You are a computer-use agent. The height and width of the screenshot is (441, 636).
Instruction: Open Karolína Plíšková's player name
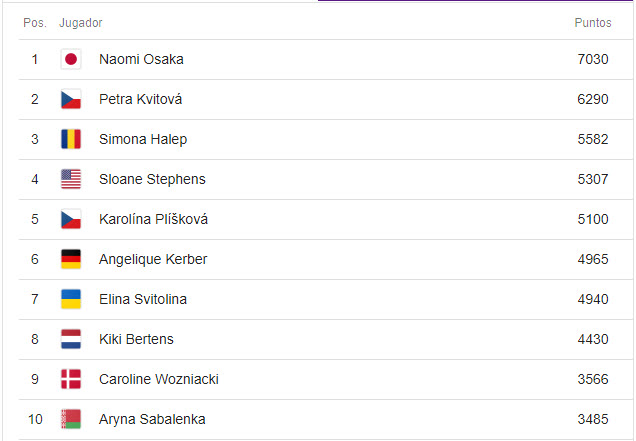coord(153,219)
